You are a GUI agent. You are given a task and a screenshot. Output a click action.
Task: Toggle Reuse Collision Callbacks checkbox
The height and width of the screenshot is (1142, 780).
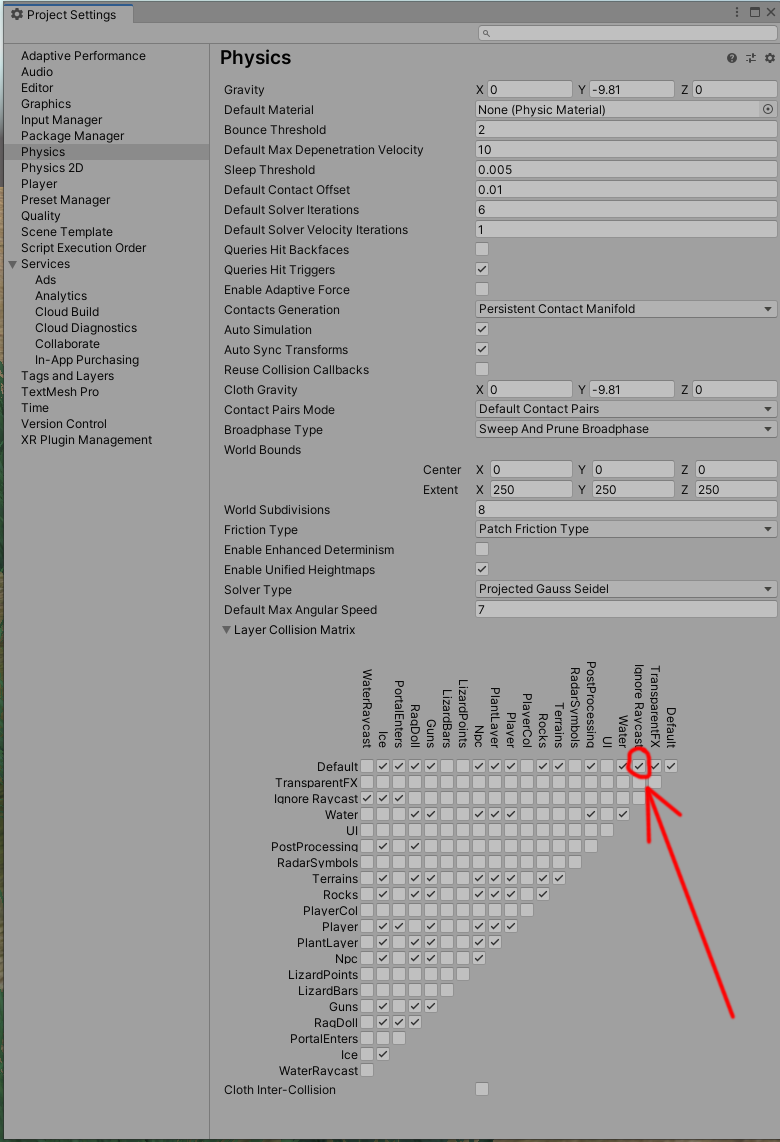click(482, 369)
